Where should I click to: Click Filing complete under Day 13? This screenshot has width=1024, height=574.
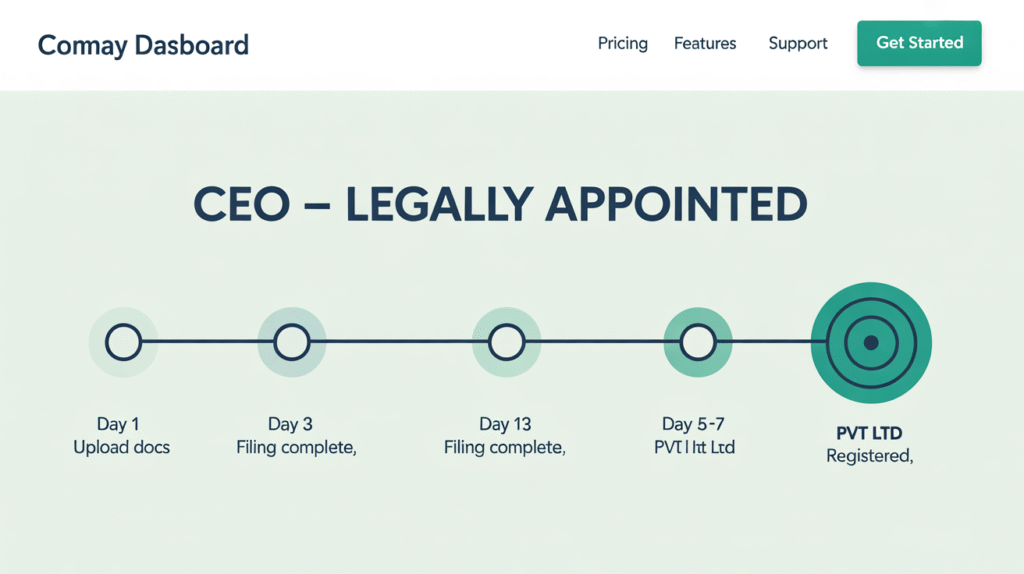[x=504, y=447]
